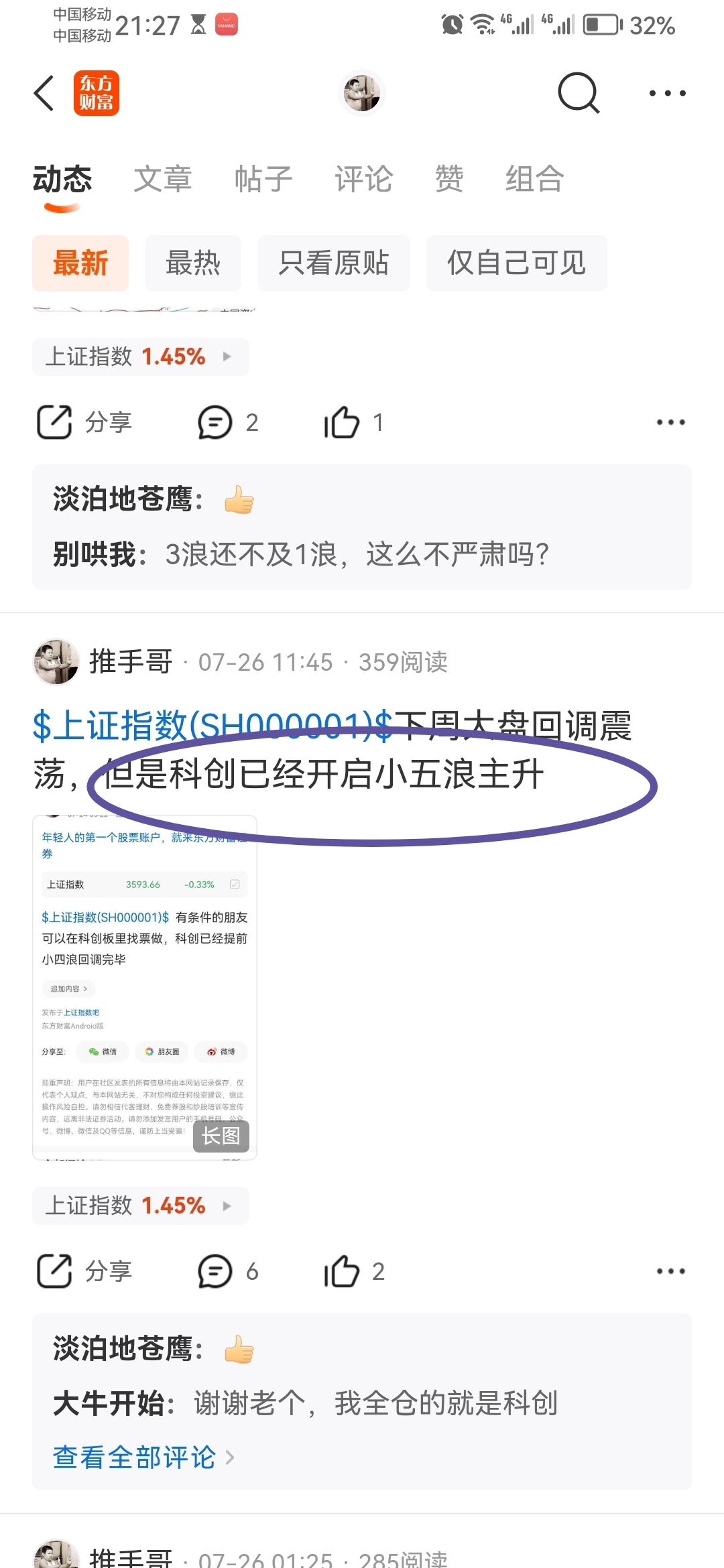Open the 东方财富 app logo
724x1568 pixels.
(97, 93)
